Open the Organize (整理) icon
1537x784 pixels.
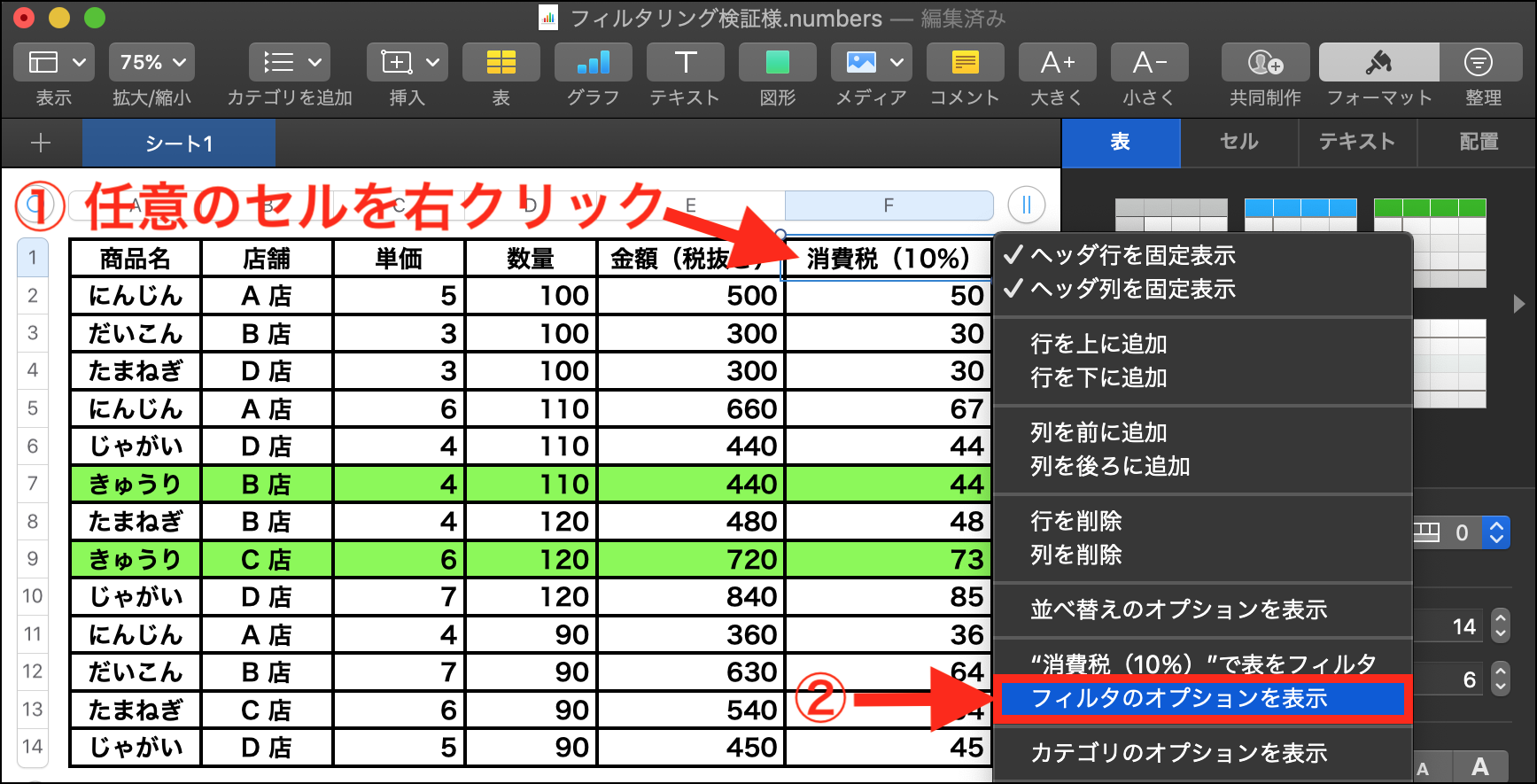[x=1478, y=62]
